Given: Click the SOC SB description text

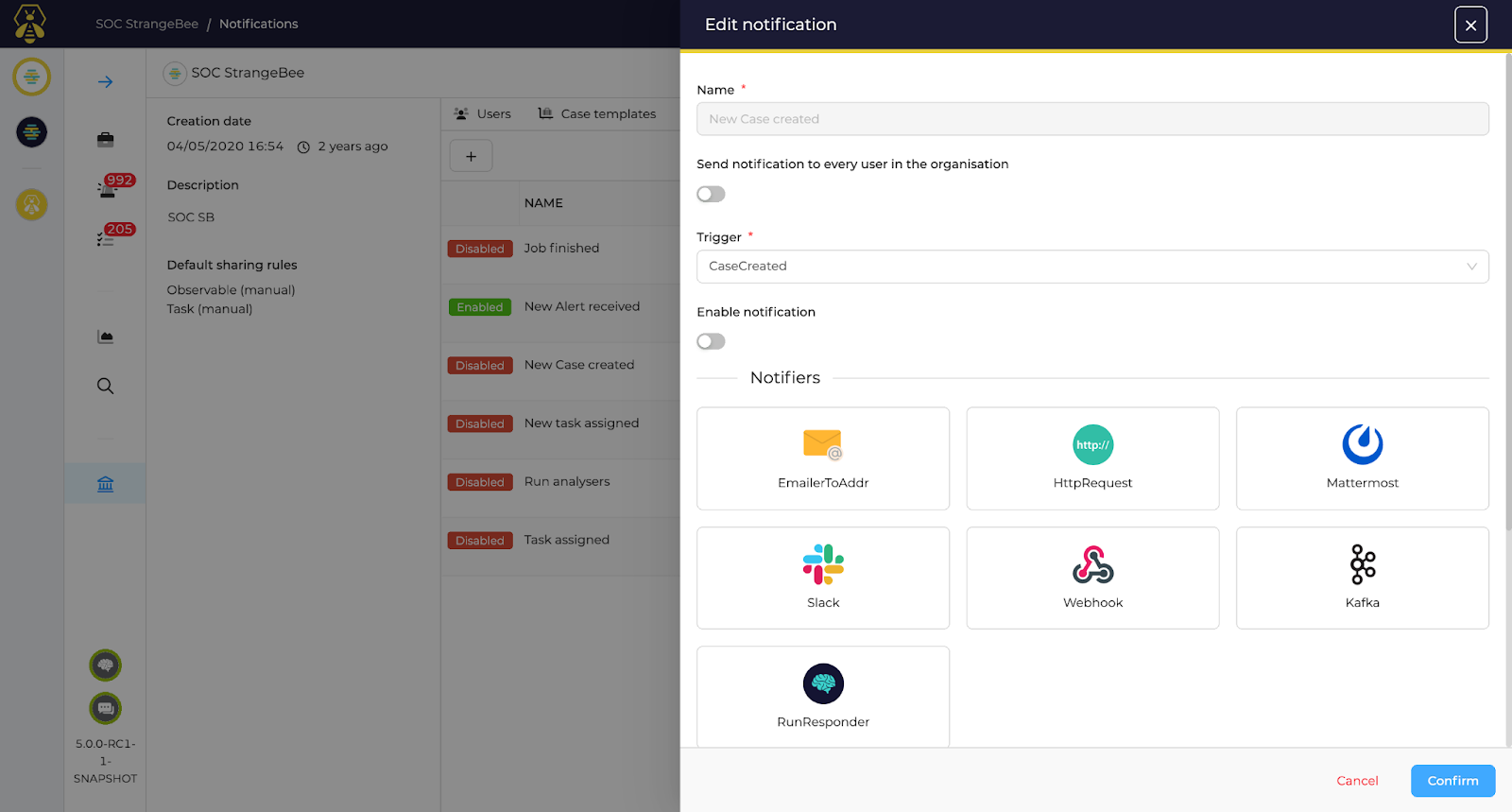Looking at the screenshot, I should pyautogui.click(x=191, y=217).
